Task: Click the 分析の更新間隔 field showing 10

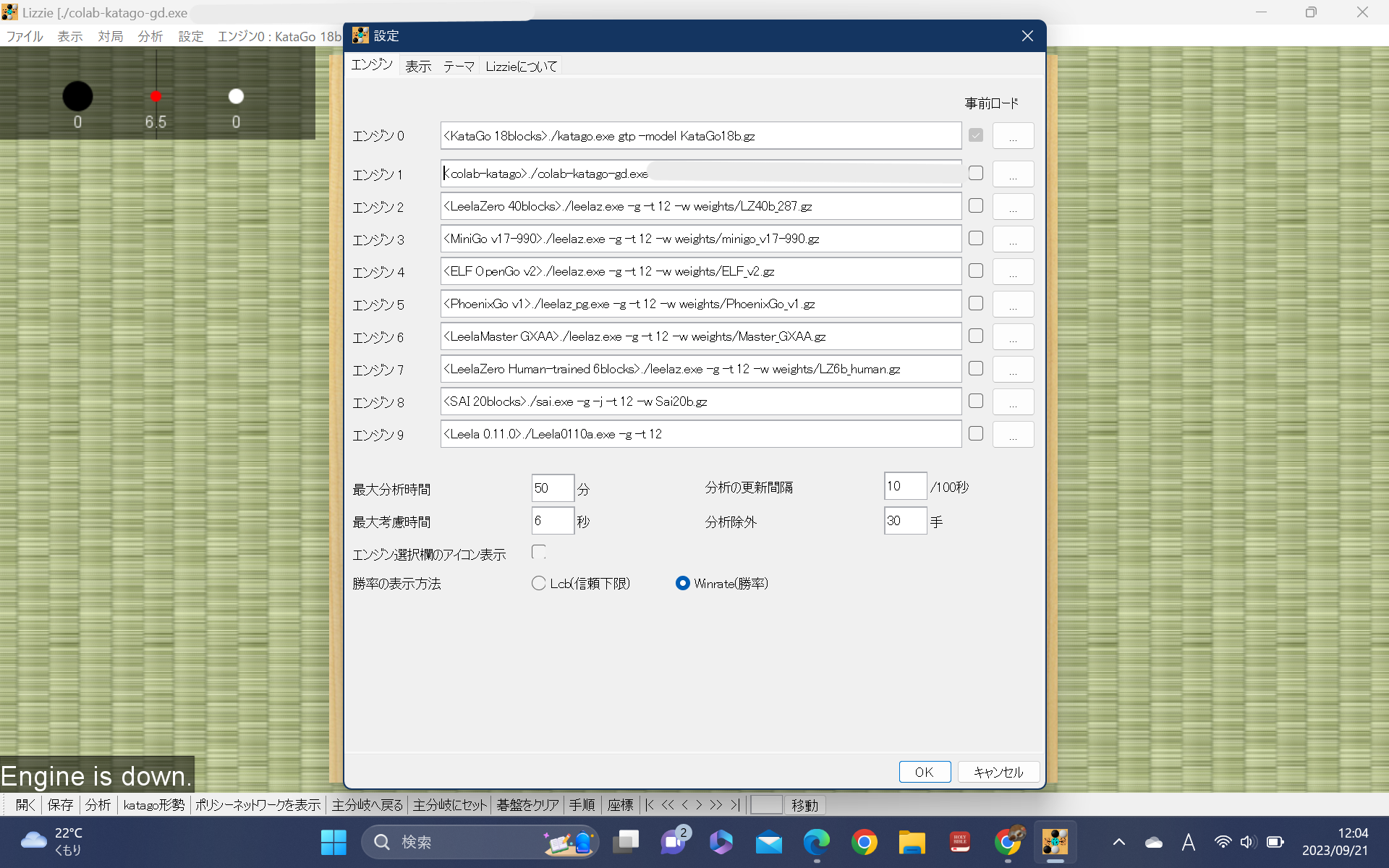Action: tap(905, 486)
